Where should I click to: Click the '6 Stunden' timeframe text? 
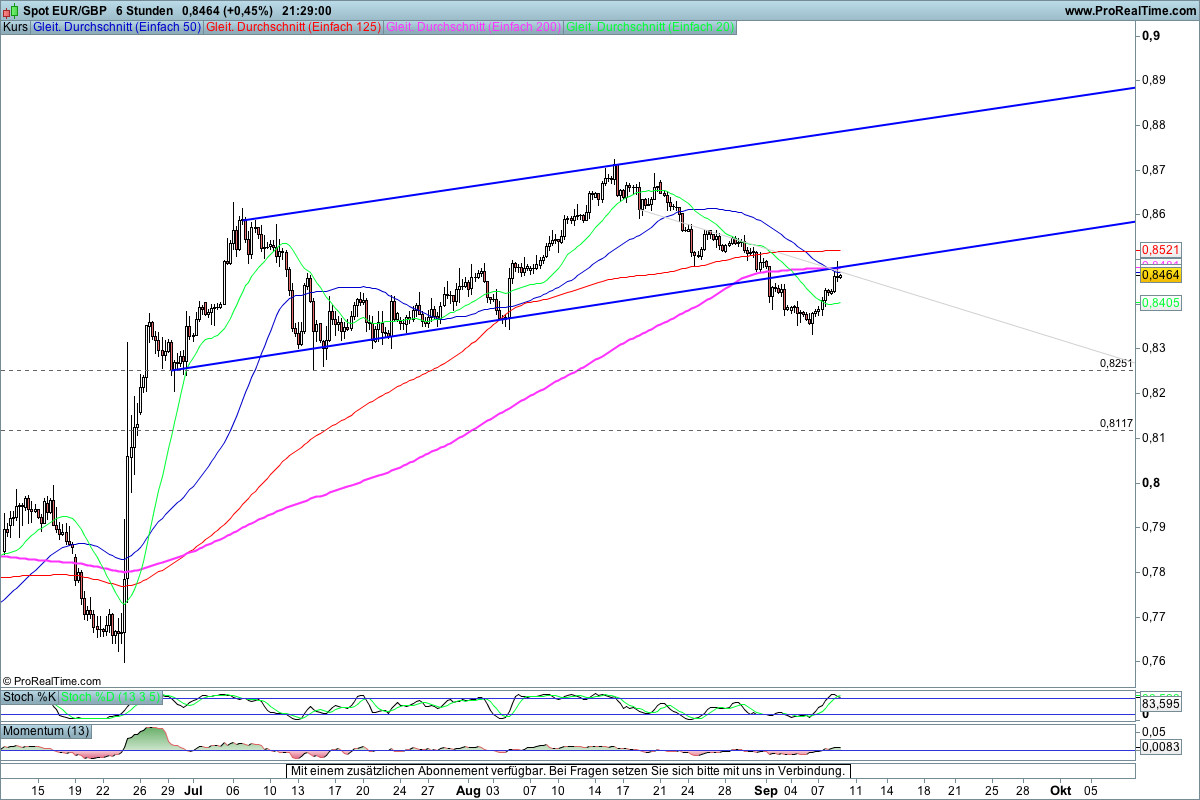click(x=143, y=10)
